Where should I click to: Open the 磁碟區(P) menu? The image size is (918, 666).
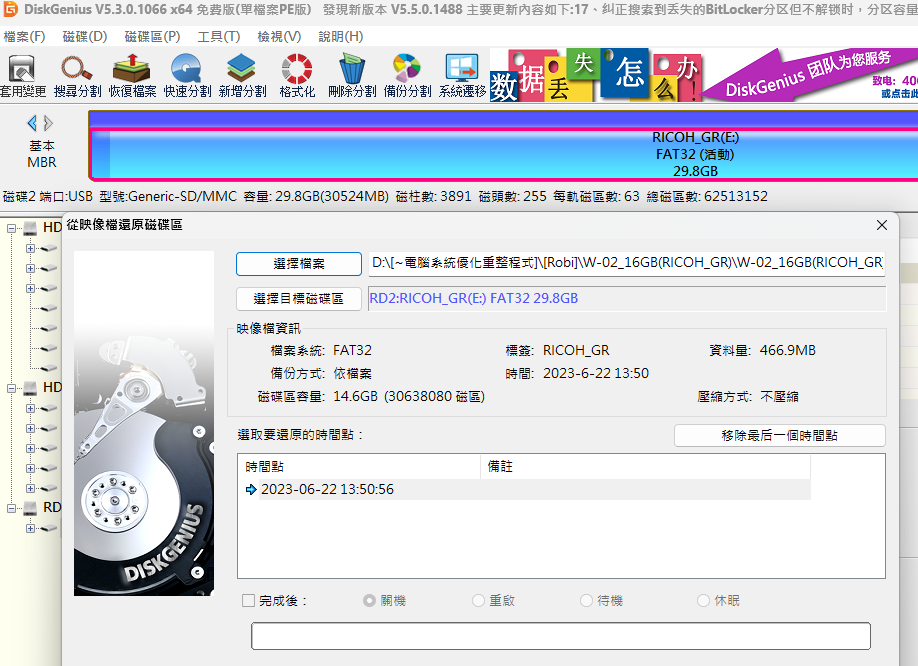(x=152, y=36)
